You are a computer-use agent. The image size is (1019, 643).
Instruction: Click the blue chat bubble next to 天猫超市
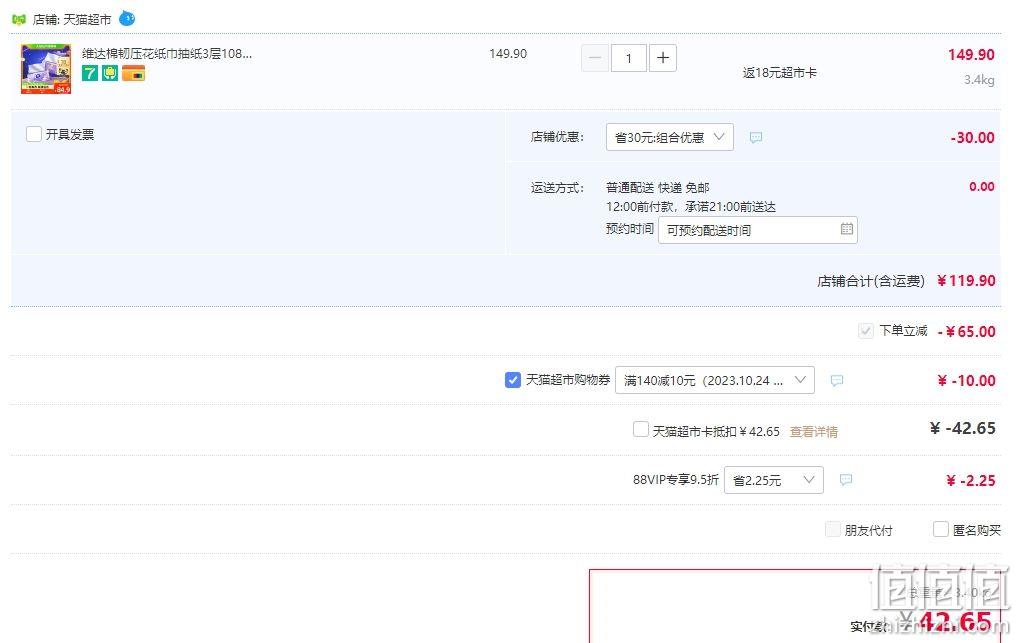[127, 18]
